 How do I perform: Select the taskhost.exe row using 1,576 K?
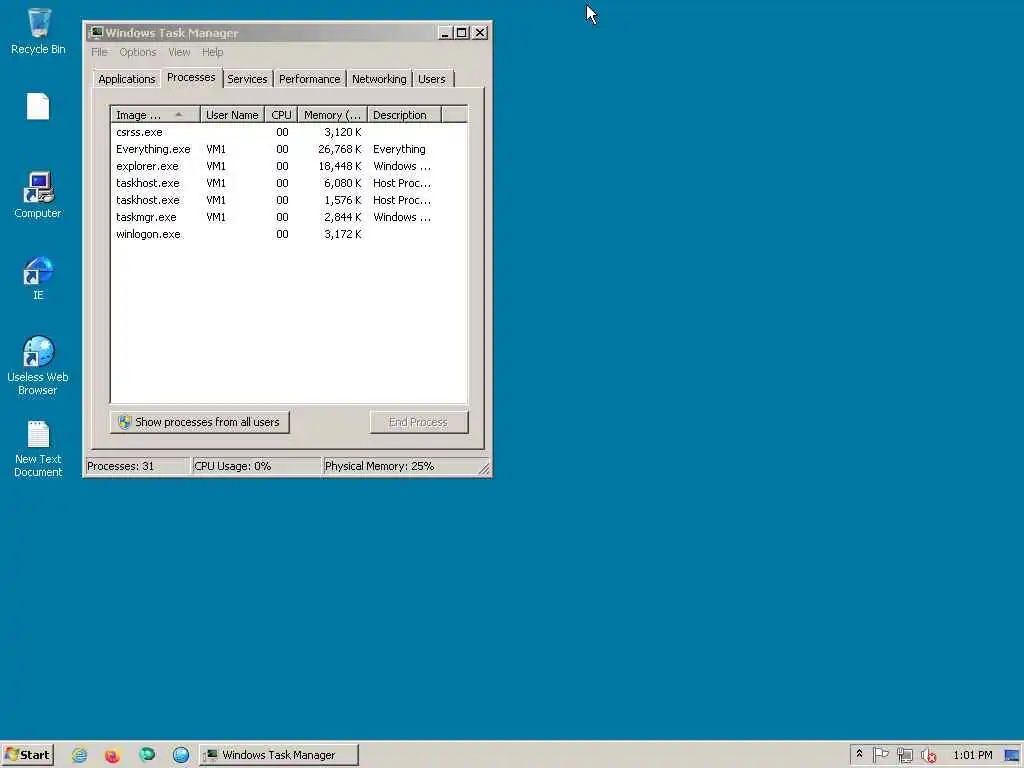(x=289, y=200)
